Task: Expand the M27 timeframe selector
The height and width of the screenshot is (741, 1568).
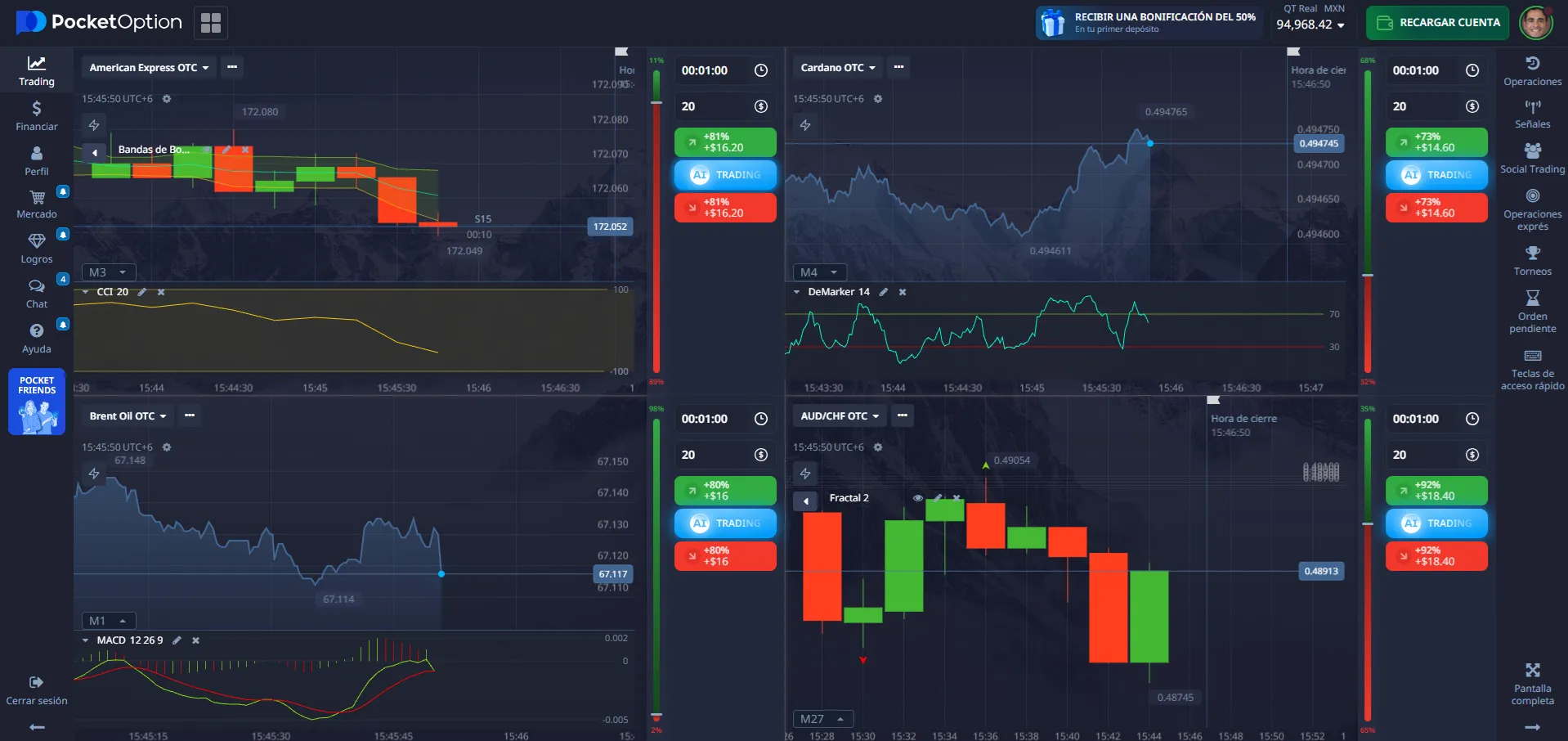Action: tap(822, 719)
